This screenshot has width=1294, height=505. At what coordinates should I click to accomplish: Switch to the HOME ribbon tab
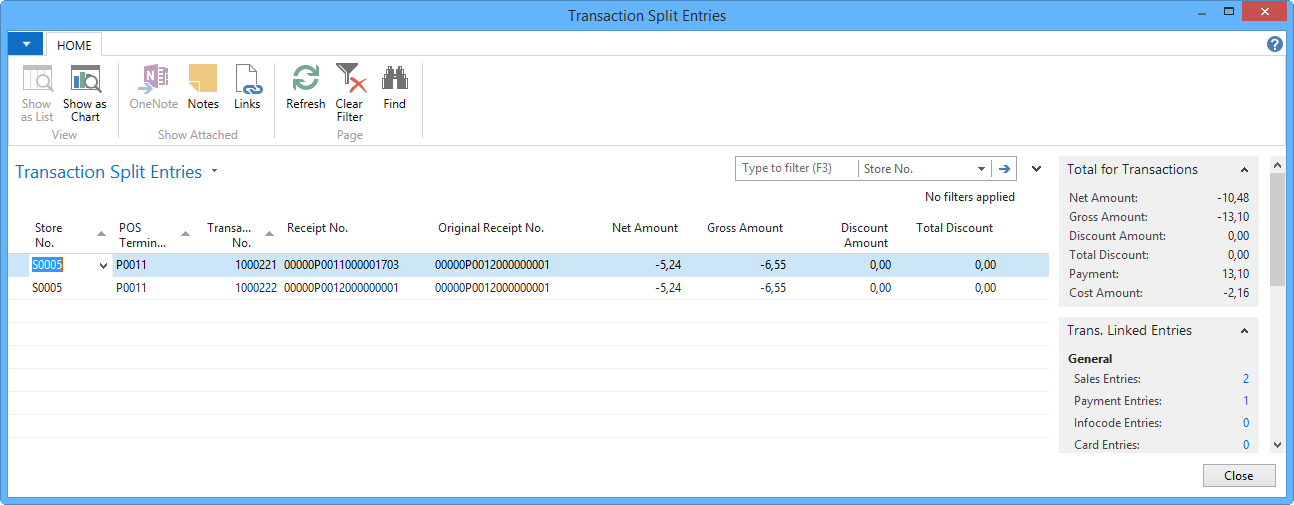click(74, 45)
